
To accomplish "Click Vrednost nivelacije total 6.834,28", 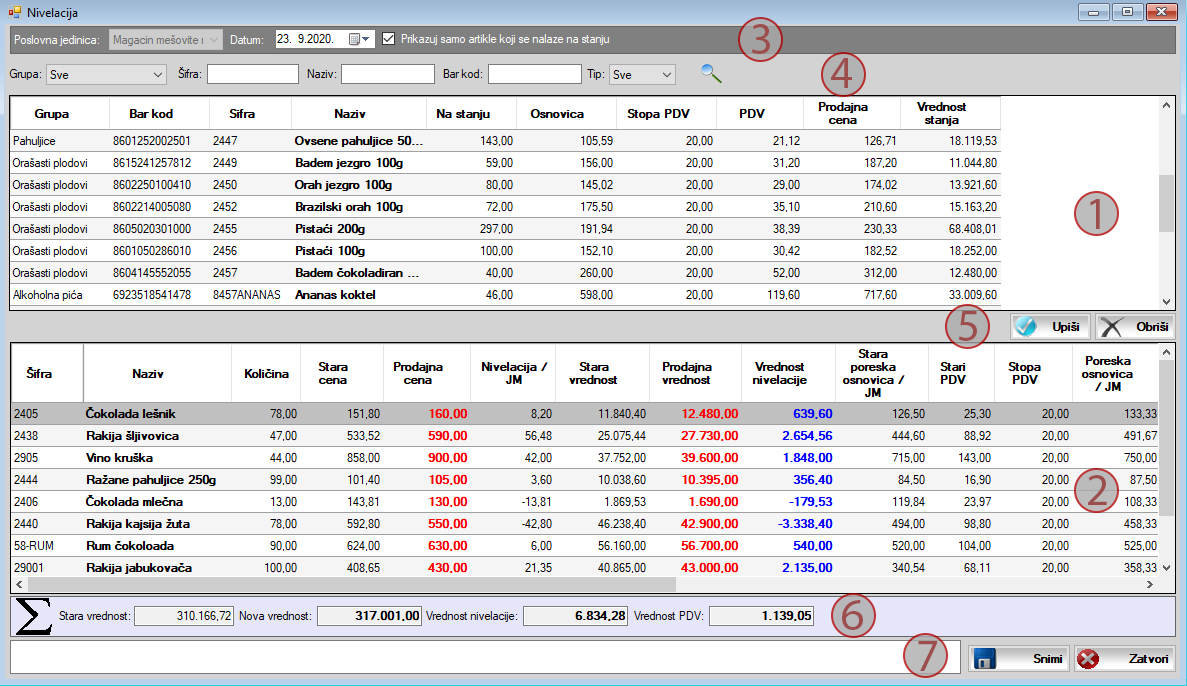I will (x=575, y=616).
